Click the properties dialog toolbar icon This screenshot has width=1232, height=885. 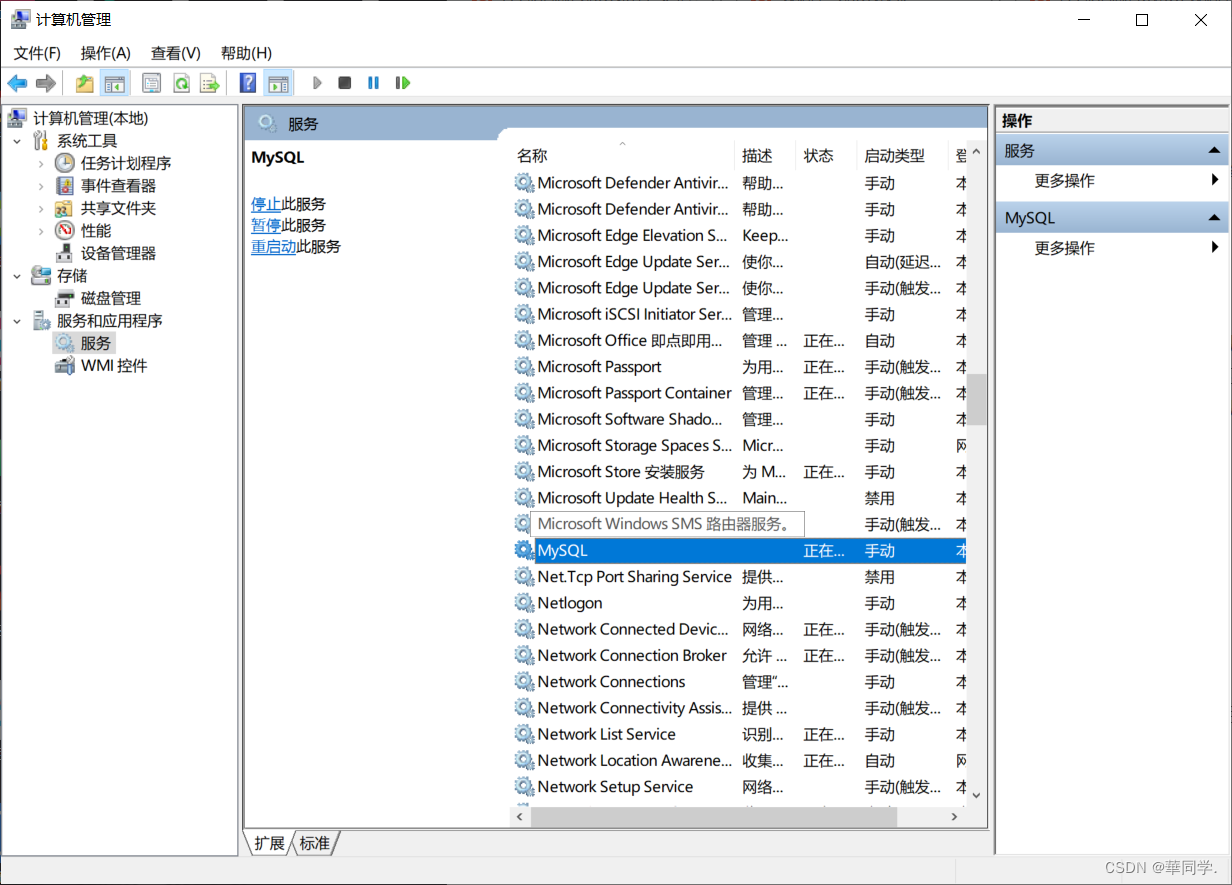pyautogui.click(x=151, y=83)
